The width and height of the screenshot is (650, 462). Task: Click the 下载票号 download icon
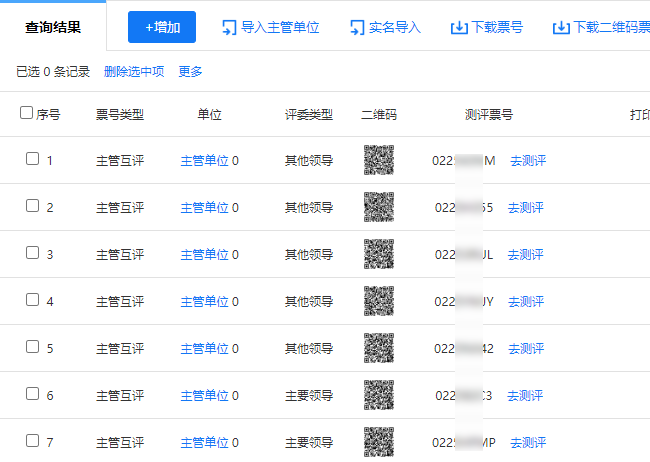(459, 28)
